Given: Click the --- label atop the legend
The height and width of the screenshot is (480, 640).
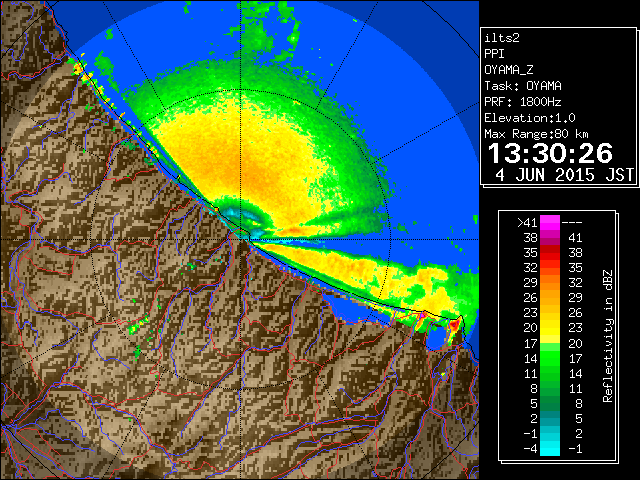Looking at the screenshot, I should click(572, 223).
